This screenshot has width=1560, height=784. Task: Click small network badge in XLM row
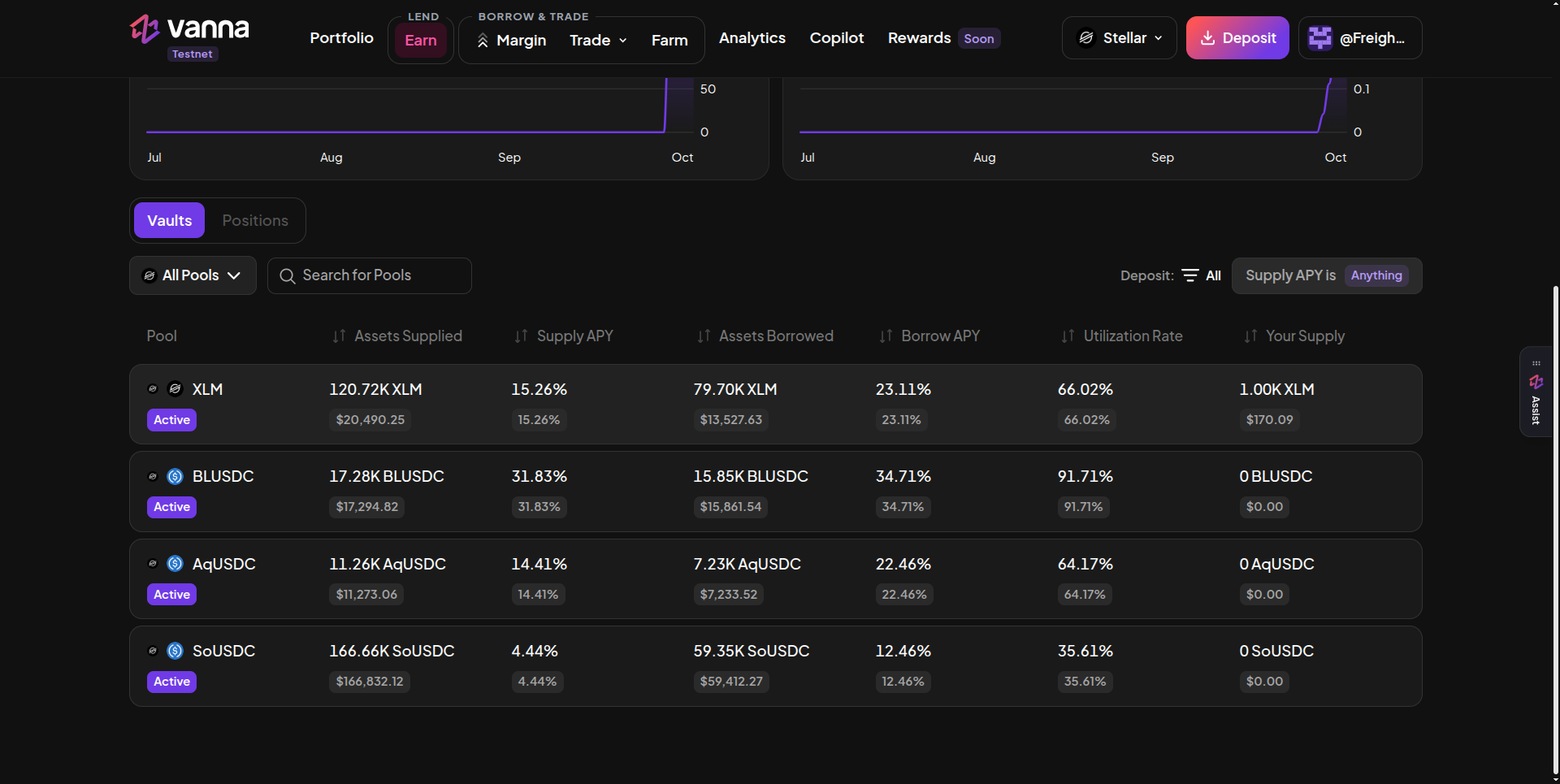pyautogui.click(x=153, y=389)
